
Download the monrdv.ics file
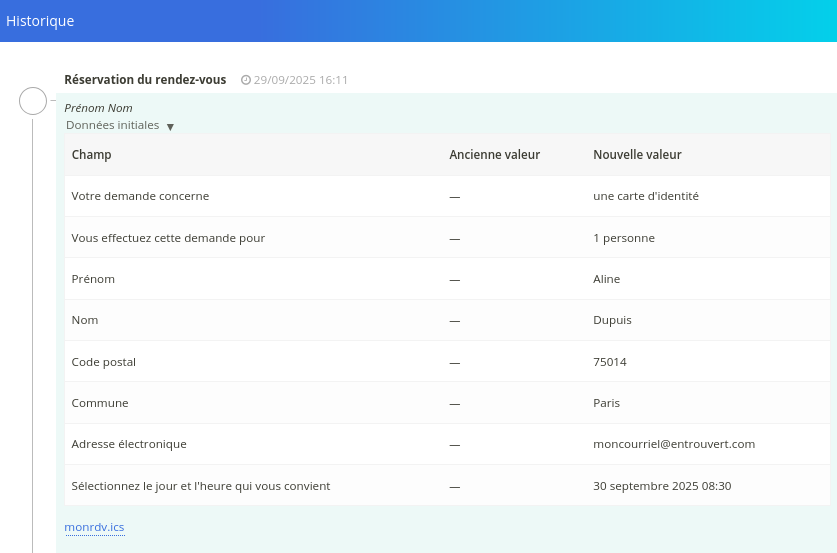tap(94, 527)
